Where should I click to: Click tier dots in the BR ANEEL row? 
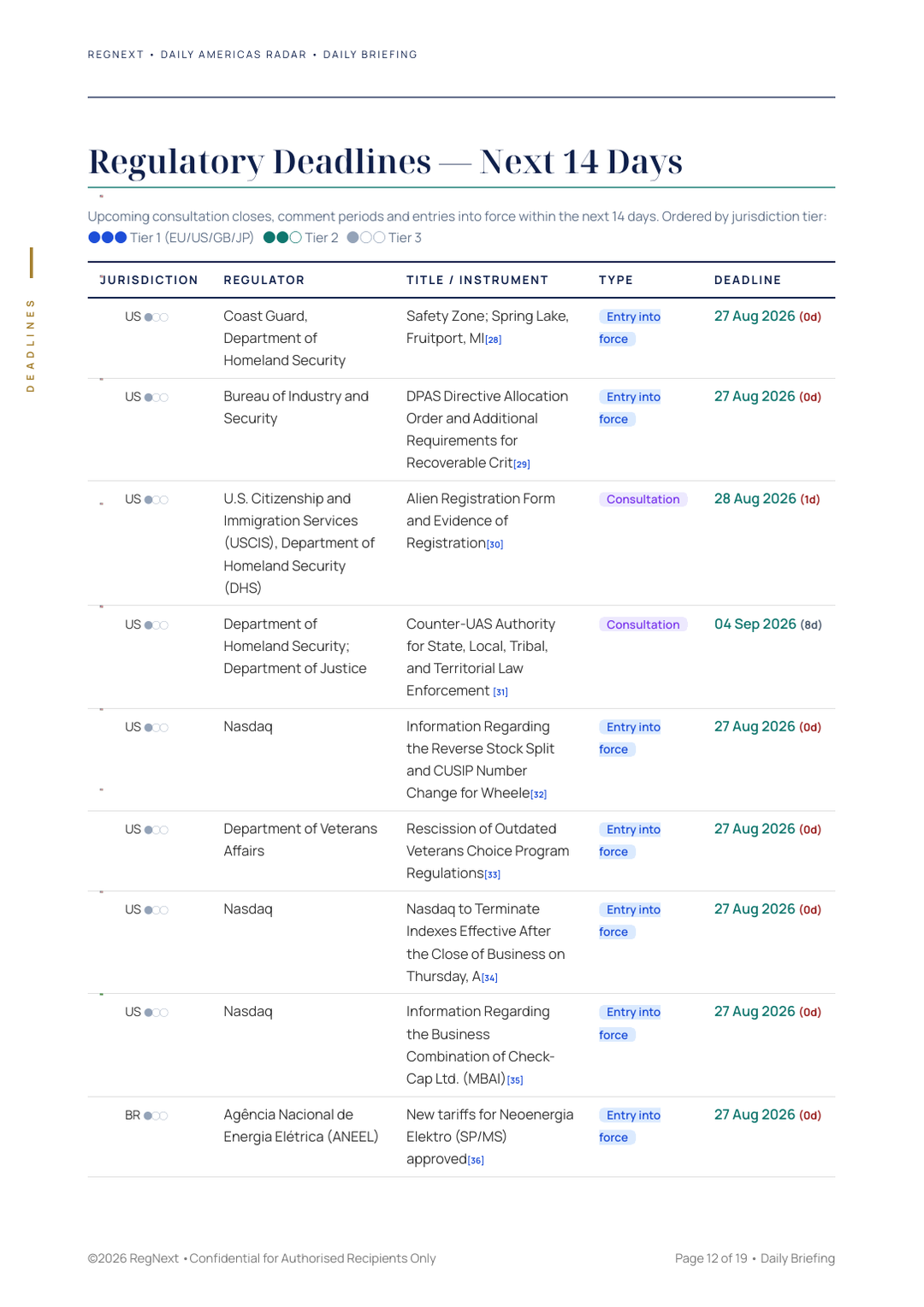(156, 1116)
